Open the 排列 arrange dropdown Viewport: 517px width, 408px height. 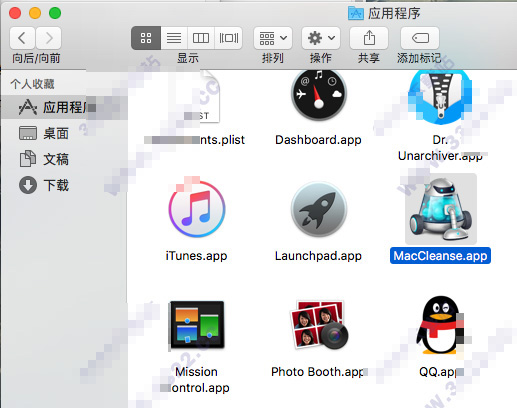[x=273, y=38]
